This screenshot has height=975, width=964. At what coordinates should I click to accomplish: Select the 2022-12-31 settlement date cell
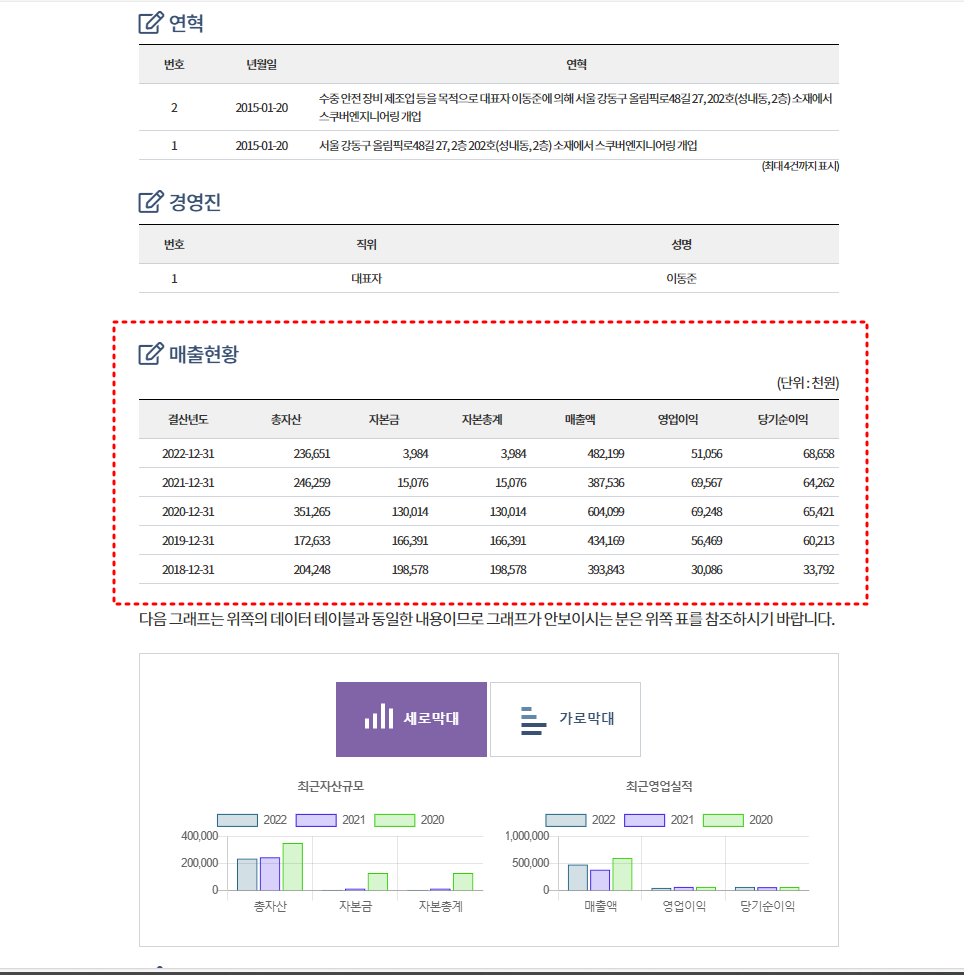pyautogui.click(x=188, y=454)
